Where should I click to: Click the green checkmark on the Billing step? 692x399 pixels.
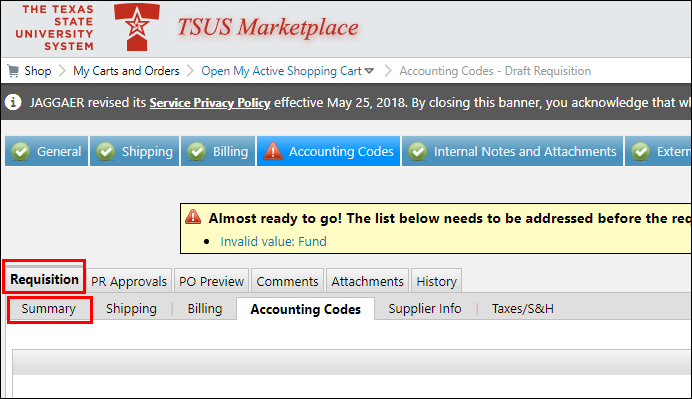(x=196, y=151)
